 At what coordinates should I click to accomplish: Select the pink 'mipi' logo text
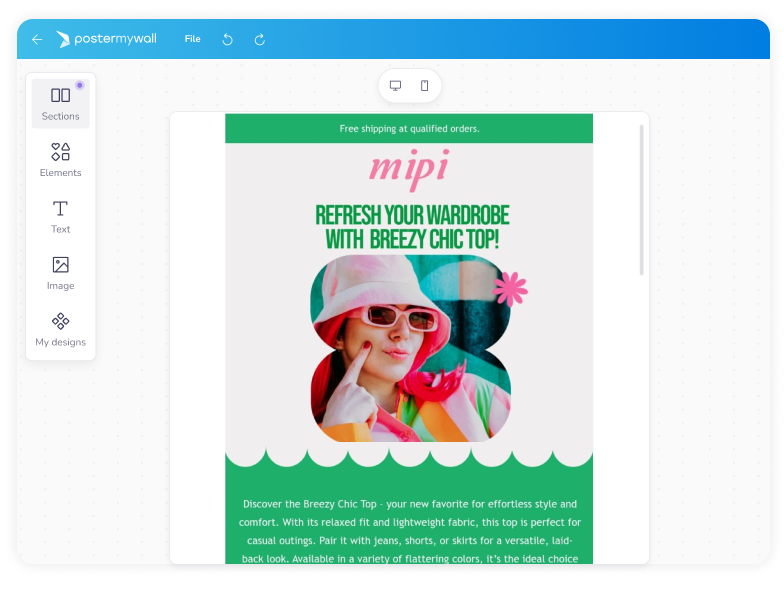[x=409, y=166]
